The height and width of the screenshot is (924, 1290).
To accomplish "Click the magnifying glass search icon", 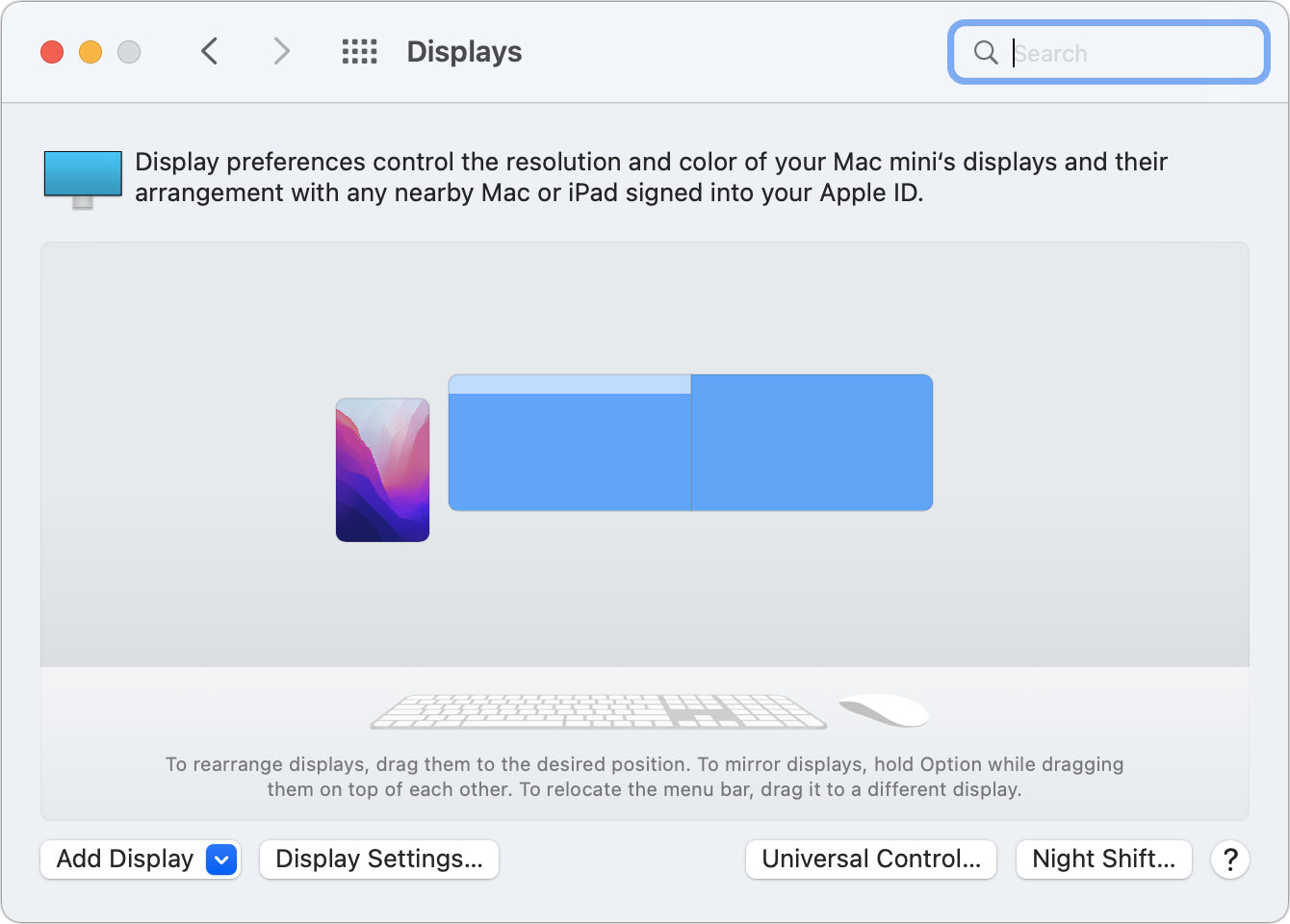I will click(985, 53).
